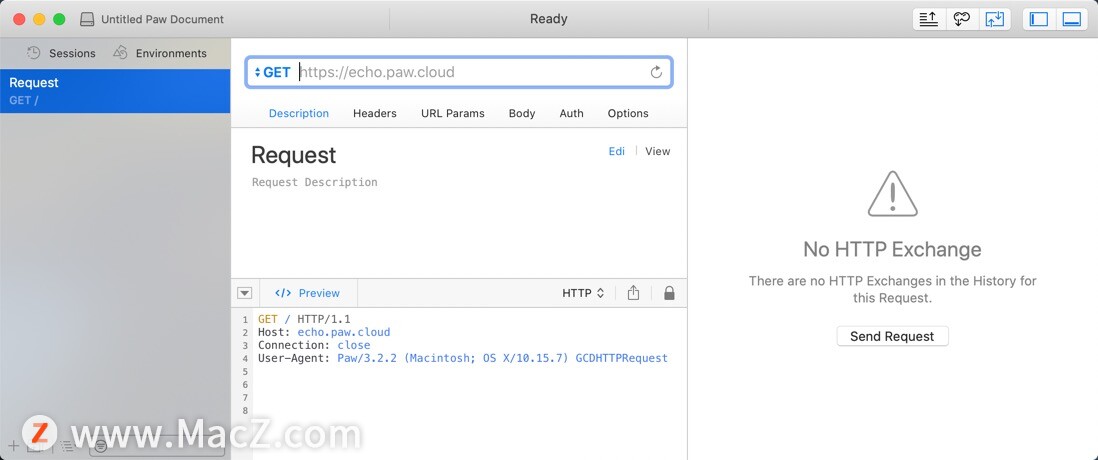Toggle the lock icon in preview bar
This screenshot has height=460, width=1098.
(669, 293)
